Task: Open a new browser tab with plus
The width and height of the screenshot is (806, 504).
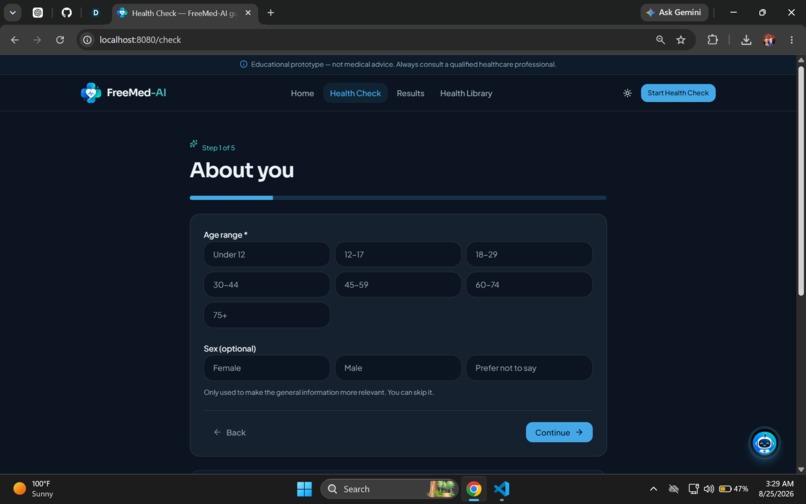Action: coord(270,13)
